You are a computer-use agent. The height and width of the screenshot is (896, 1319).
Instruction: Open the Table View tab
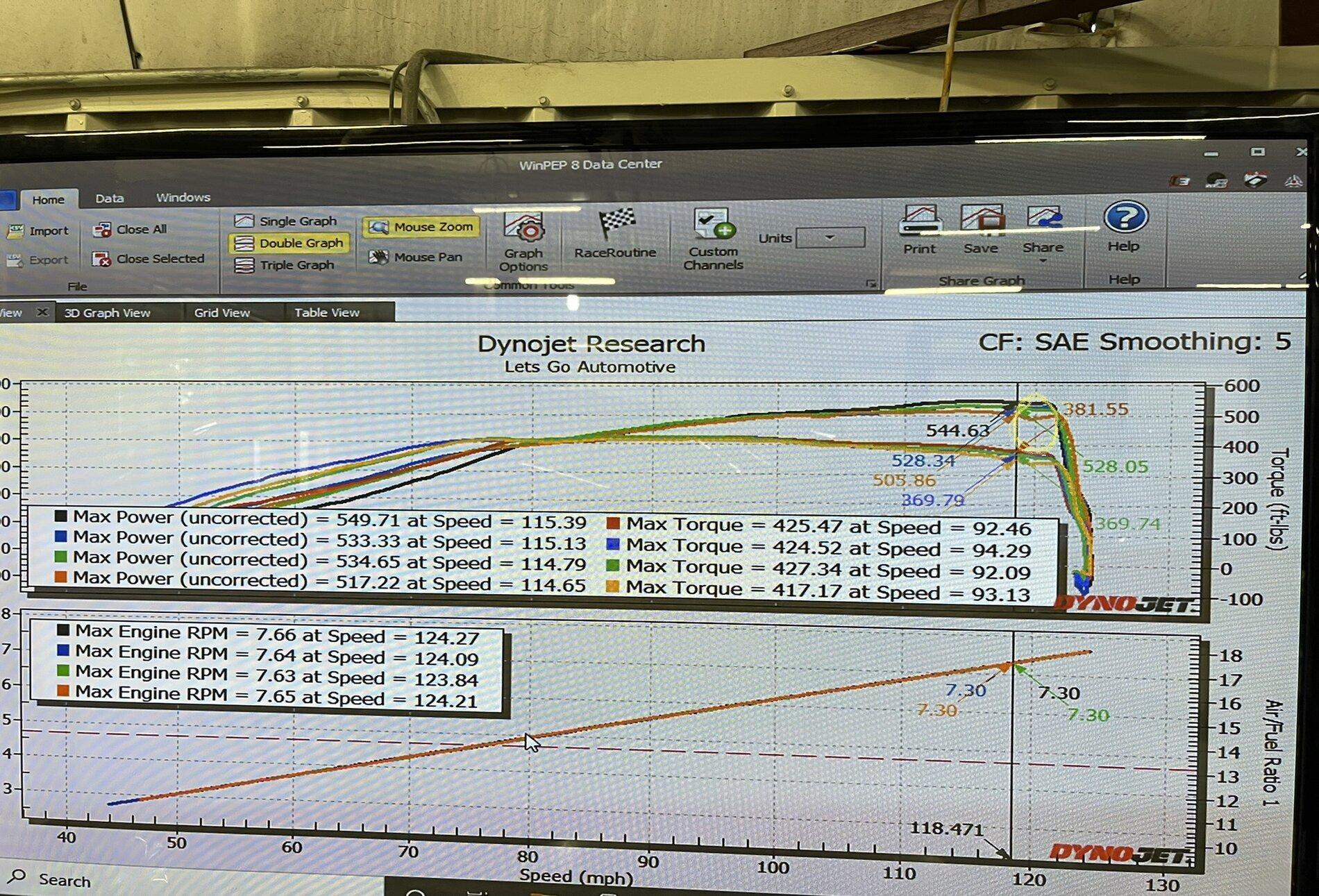click(326, 312)
